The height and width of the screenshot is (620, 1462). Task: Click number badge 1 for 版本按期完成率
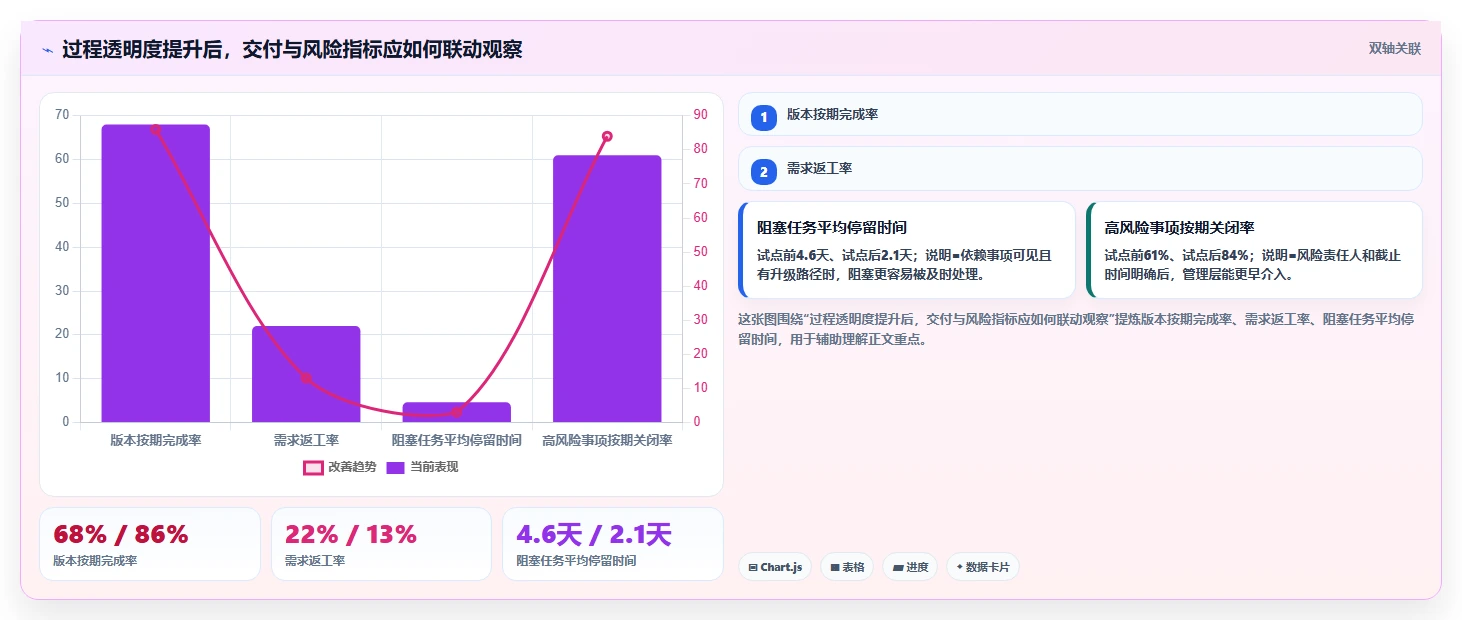tap(764, 118)
